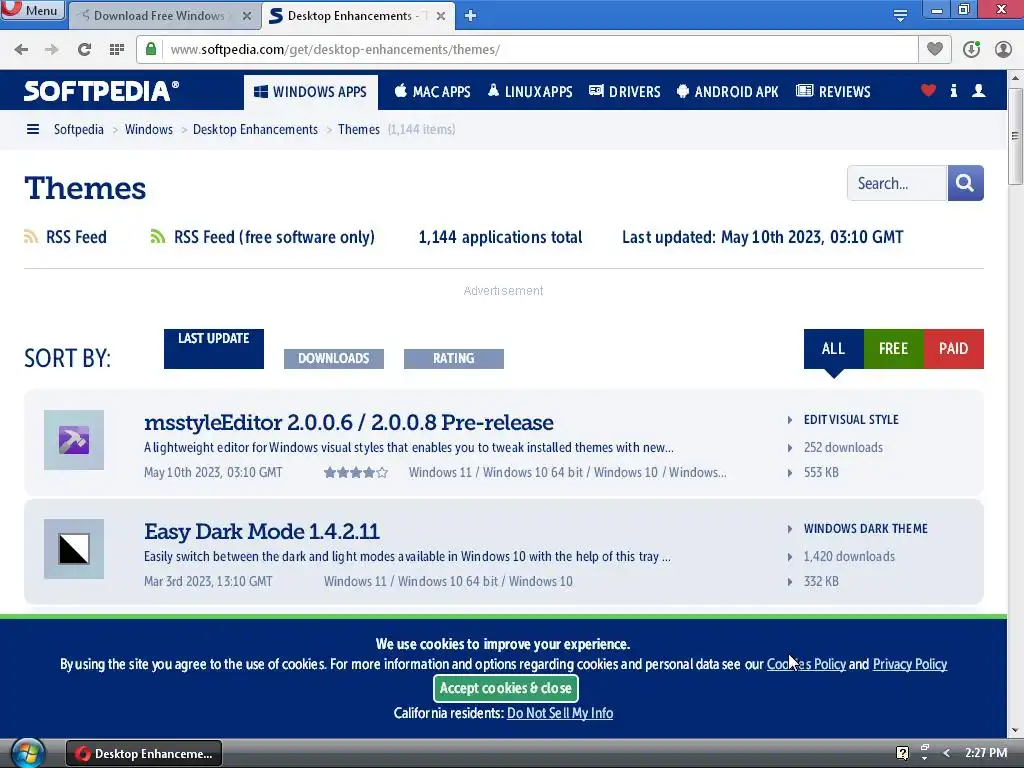Open msstyleEditor 2.0.0.6 title link

pos(349,423)
